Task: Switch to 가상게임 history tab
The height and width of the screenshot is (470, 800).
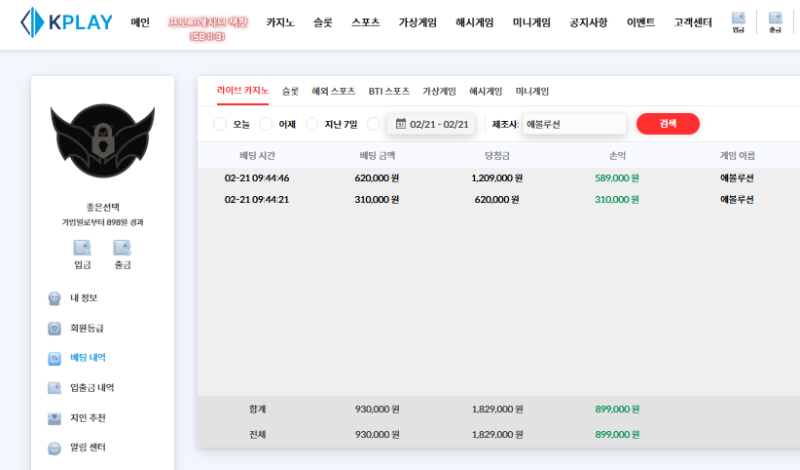Action: pos(439,91)
